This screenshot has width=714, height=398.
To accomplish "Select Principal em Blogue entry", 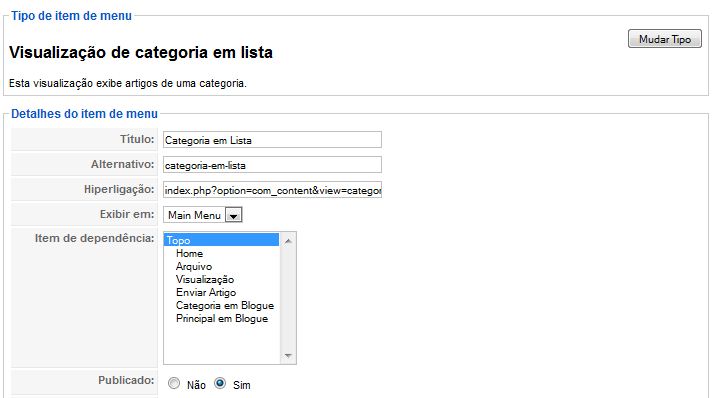I will coord(222,318).
